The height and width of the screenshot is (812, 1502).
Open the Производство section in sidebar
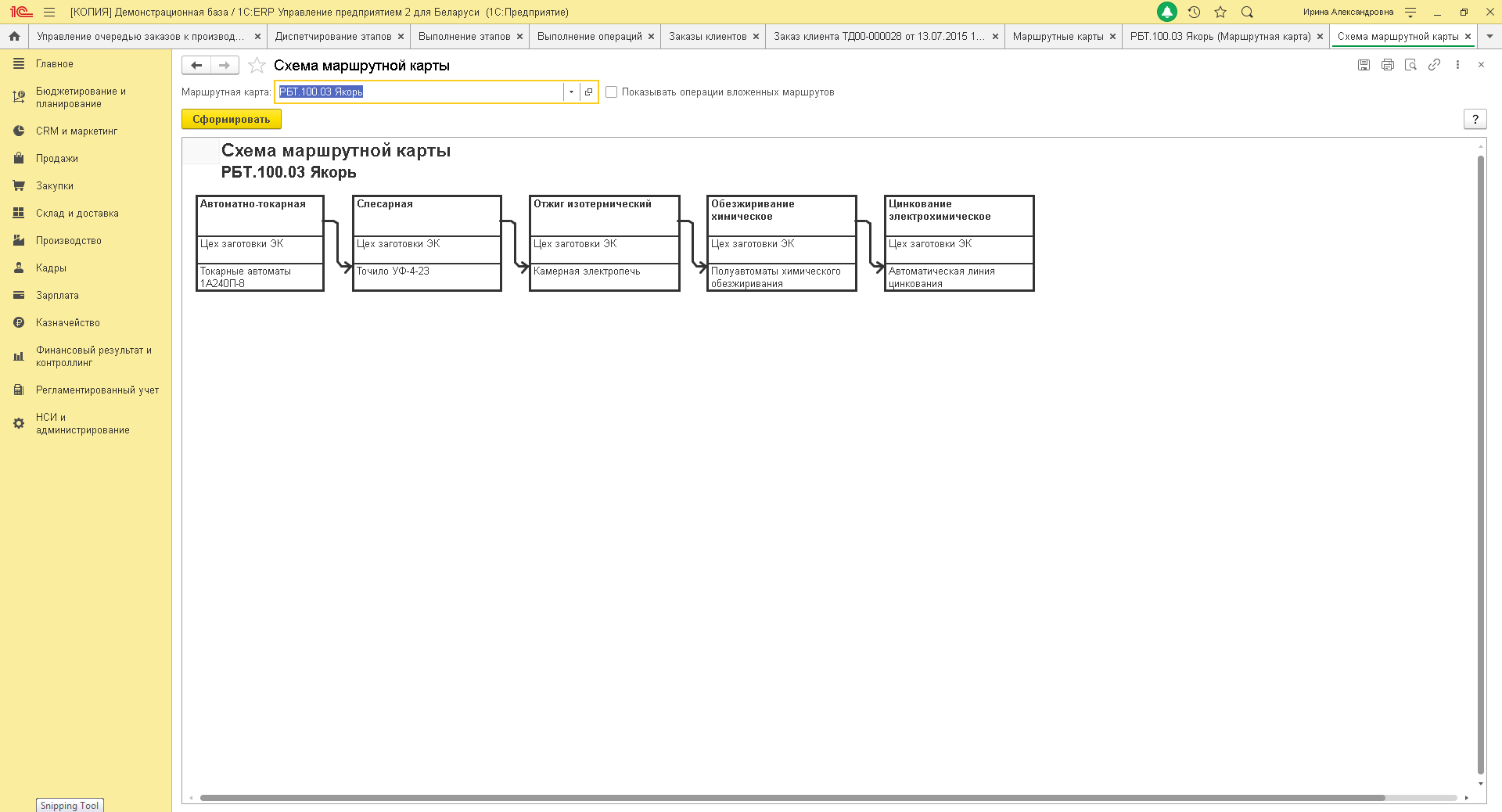coord(68,241)
